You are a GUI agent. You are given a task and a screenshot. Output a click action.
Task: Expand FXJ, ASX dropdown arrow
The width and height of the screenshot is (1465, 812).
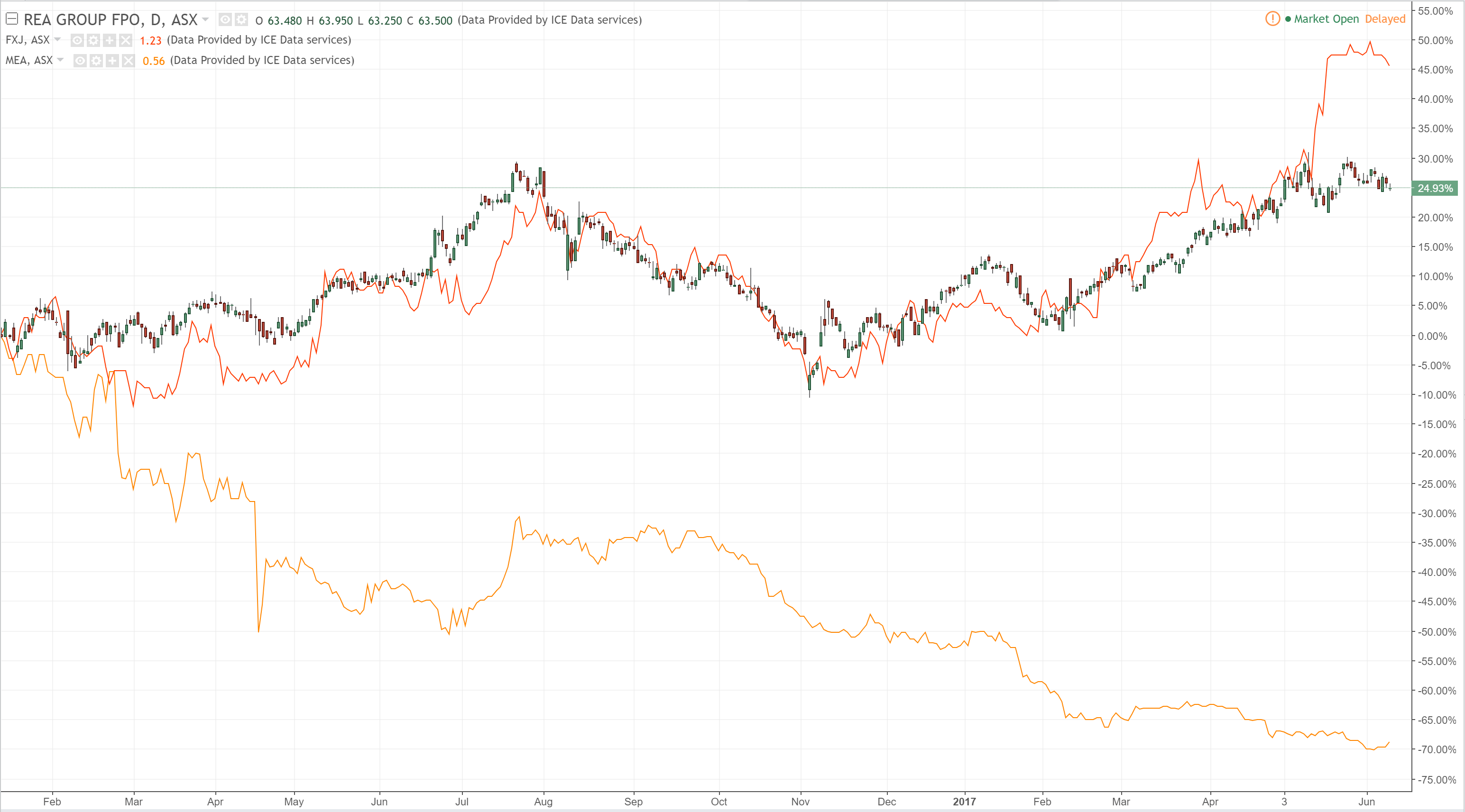[57, 40]
